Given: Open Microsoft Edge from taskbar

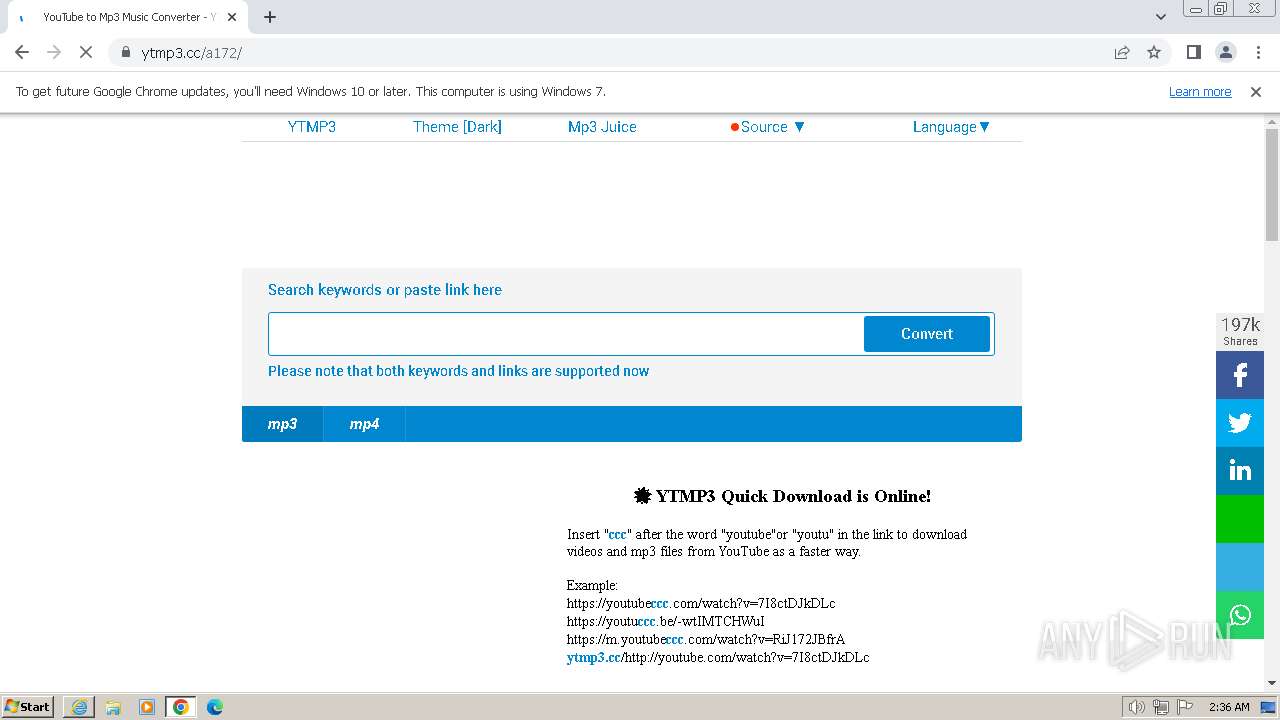Looking at the screenshot, I should [215, 707].
